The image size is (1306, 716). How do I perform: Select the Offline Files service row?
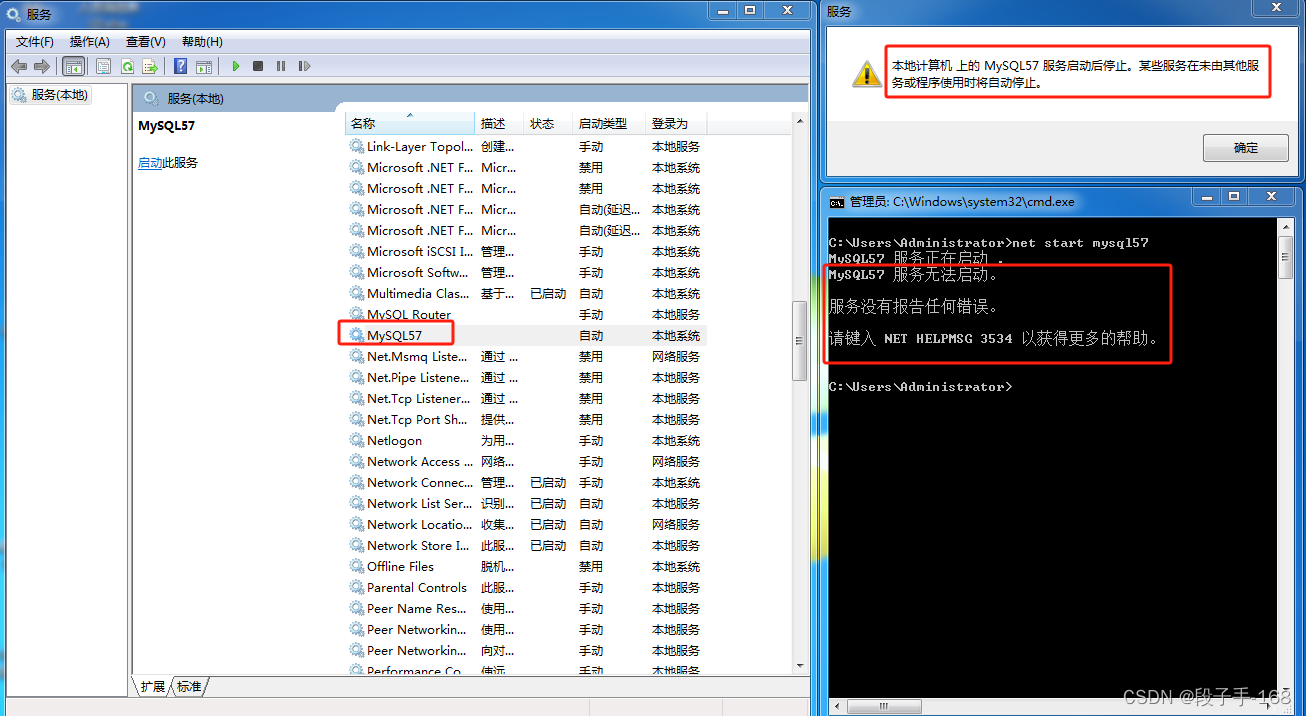[526, 567]
